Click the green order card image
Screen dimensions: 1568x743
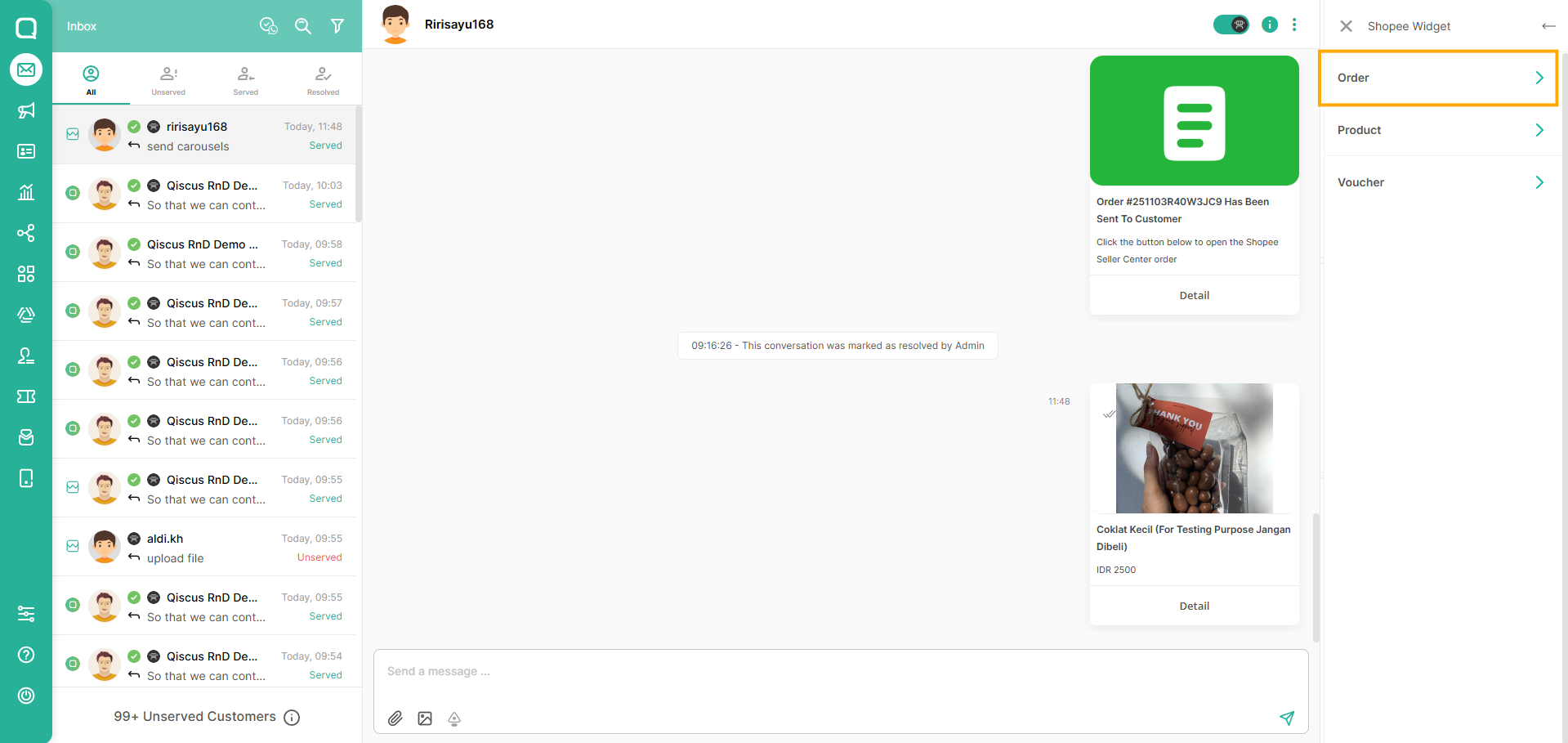1195,121
